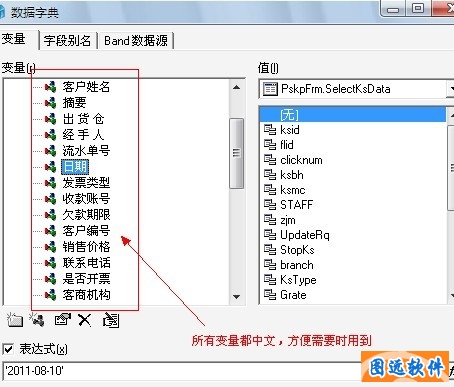
Task: Select the ksid field value
Action: click(290, 130)
